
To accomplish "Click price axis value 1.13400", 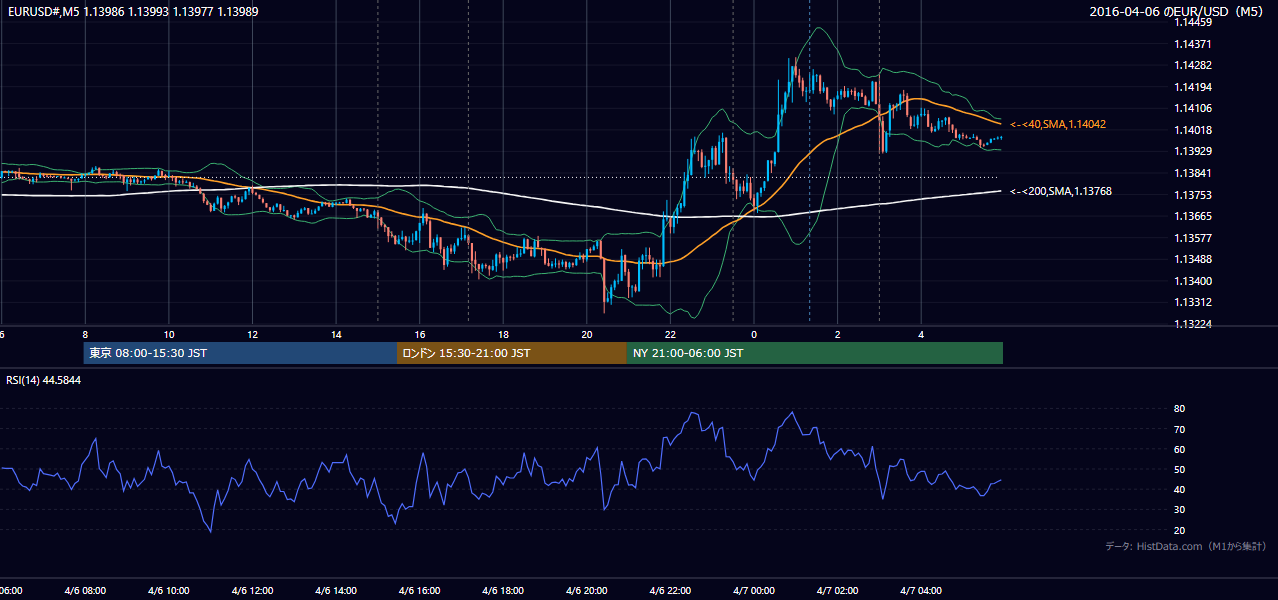I will (x=1192, y=281).
